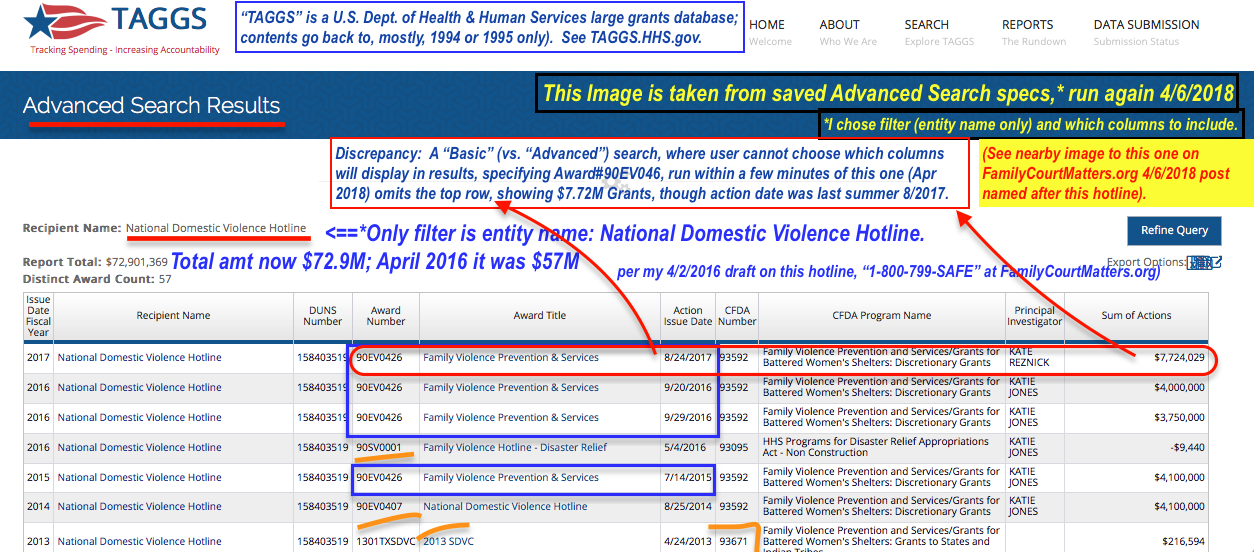Open the 2017 National Domestic Violence Hotline recipient link
1254x552 pixels.
(139, 358)
